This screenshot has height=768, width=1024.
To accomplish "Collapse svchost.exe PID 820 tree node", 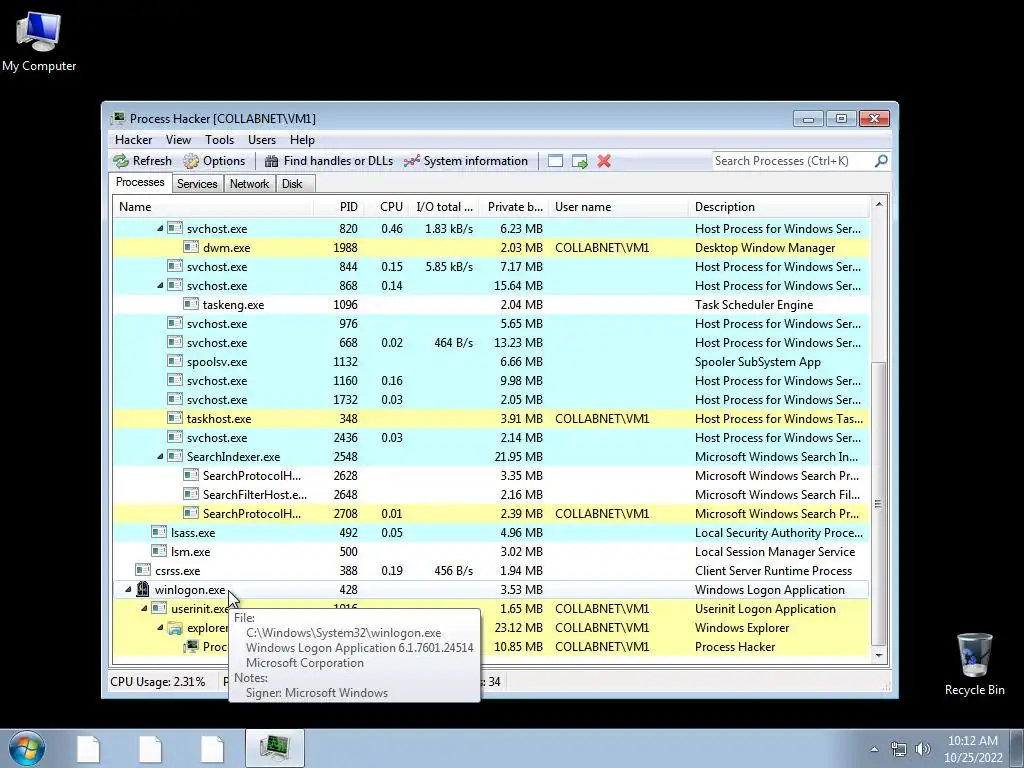I will 160,229.
